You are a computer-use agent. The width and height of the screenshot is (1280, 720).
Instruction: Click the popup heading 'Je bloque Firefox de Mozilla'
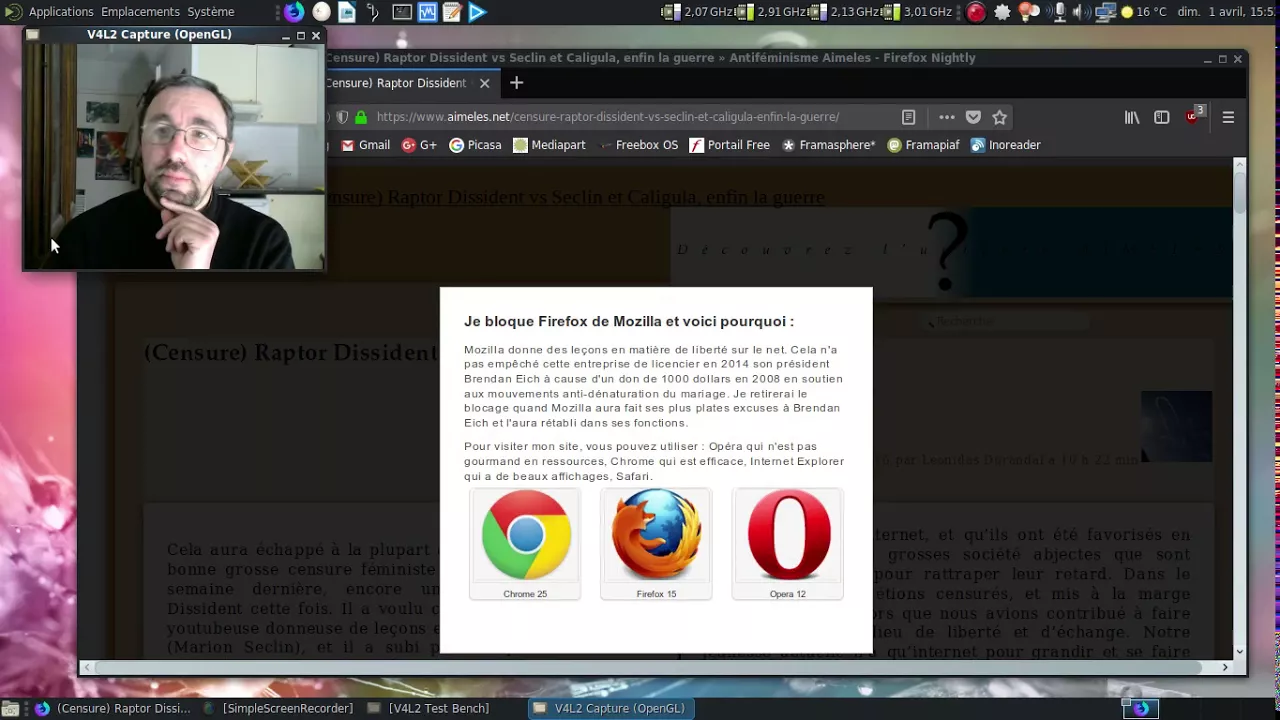point(629,321)
